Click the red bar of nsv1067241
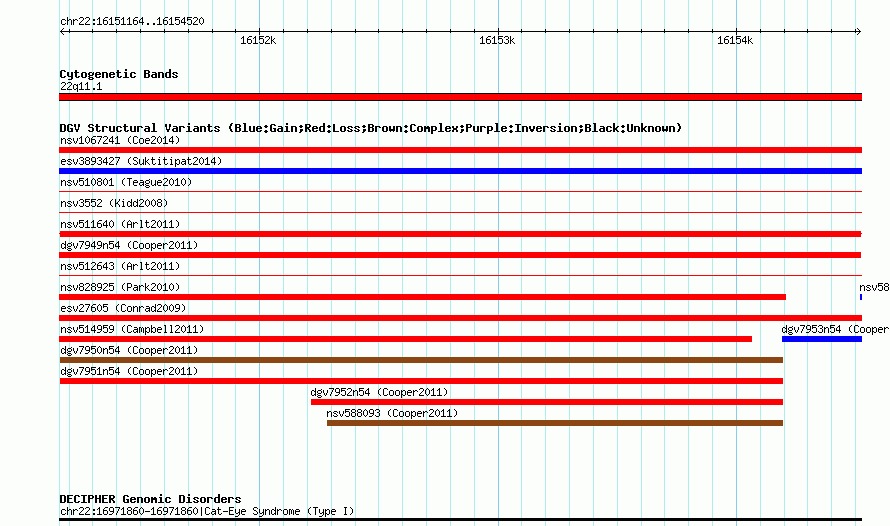Viewport: 890px width, 526px height. coord(460,150)
